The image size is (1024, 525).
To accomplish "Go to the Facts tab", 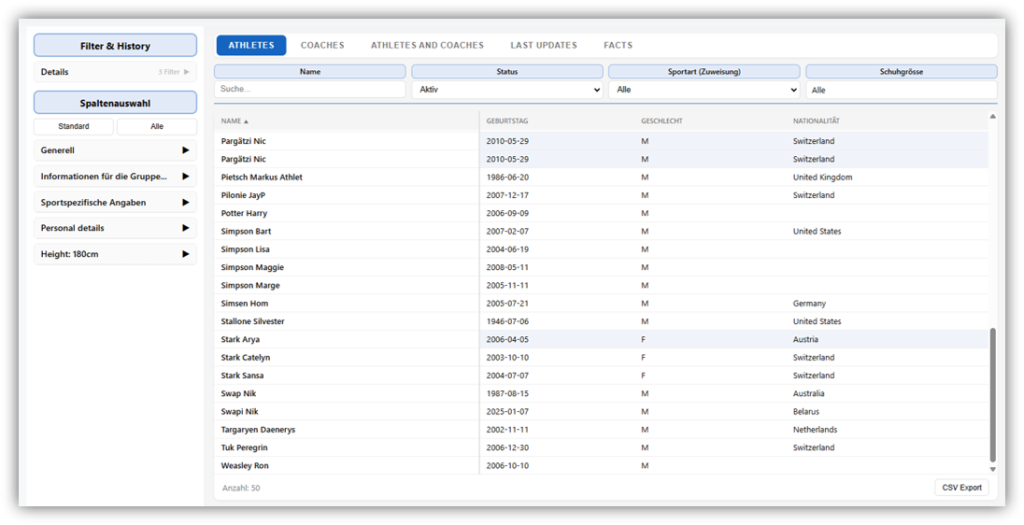I will pos(618,45).
